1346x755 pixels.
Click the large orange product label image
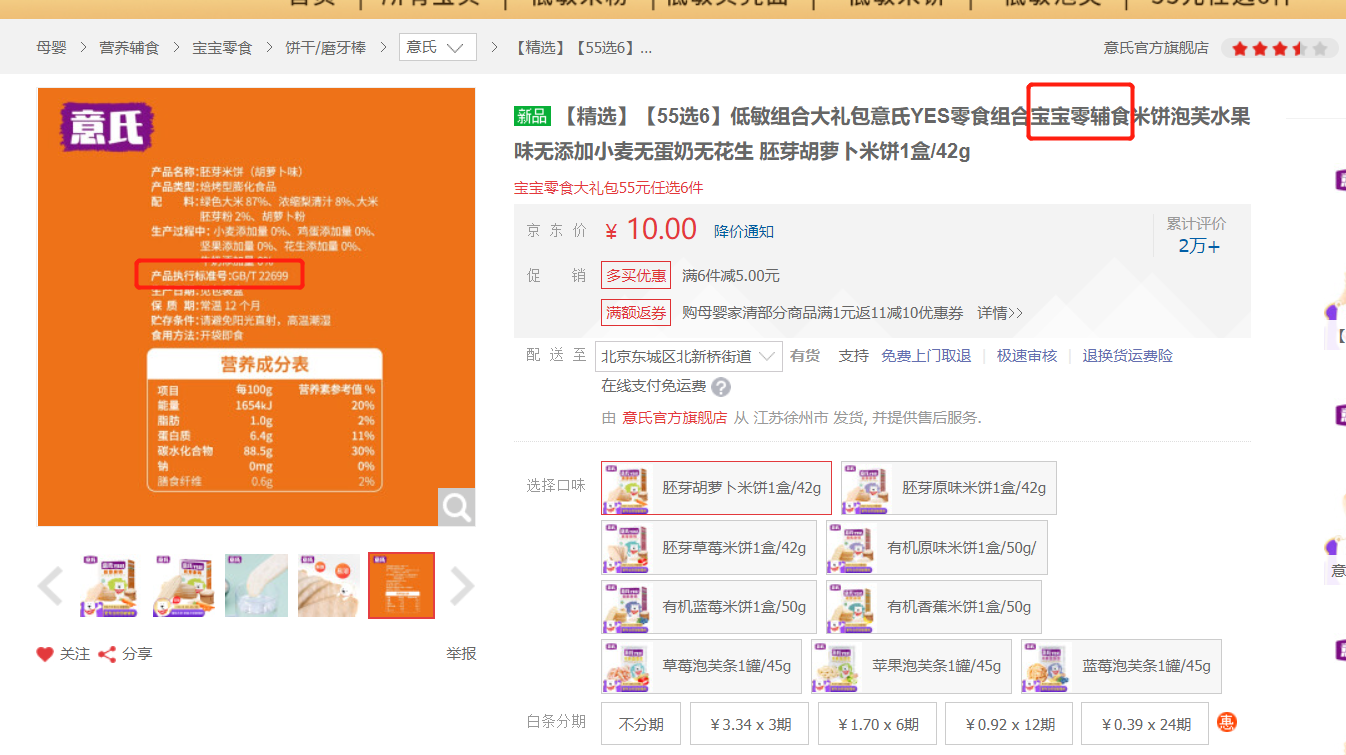256,307
